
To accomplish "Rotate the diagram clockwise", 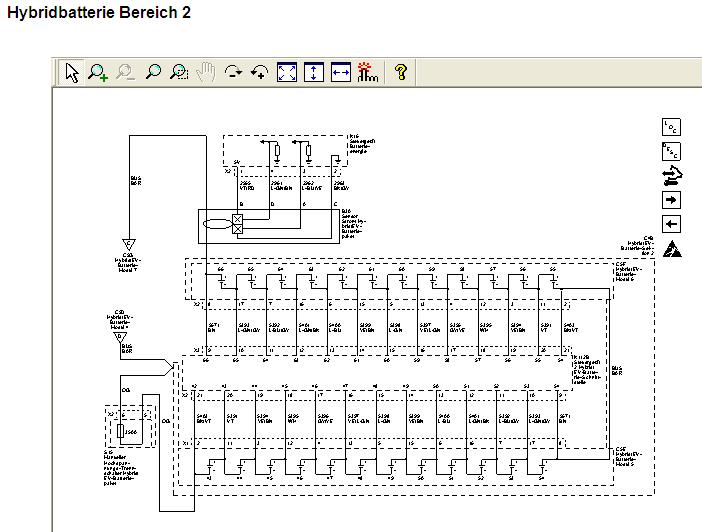I will [234, 72].
